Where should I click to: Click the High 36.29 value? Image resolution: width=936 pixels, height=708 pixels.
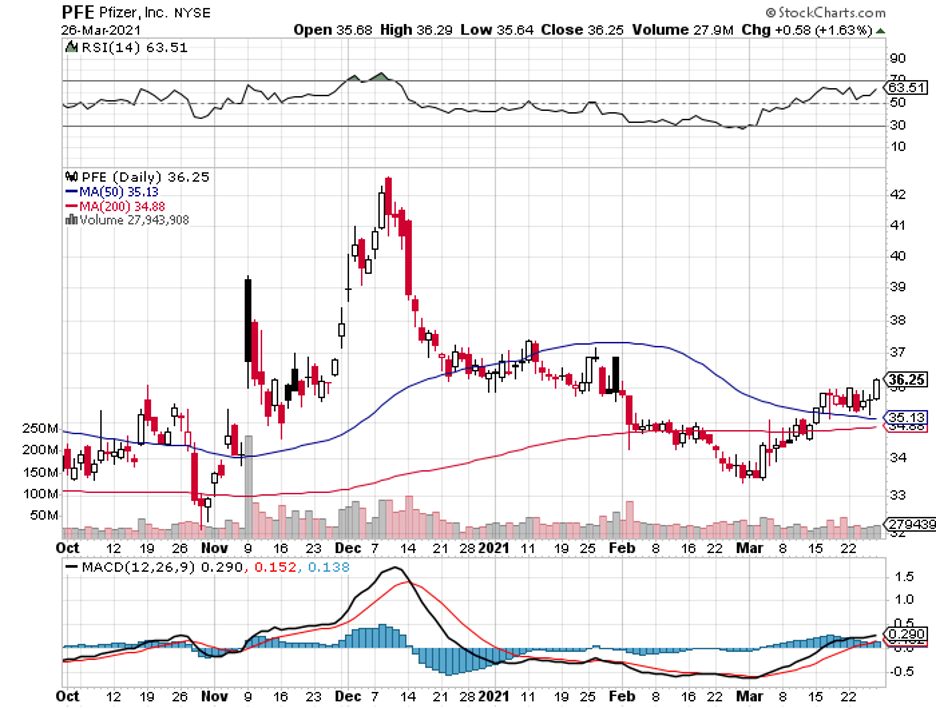coord(416,30)
